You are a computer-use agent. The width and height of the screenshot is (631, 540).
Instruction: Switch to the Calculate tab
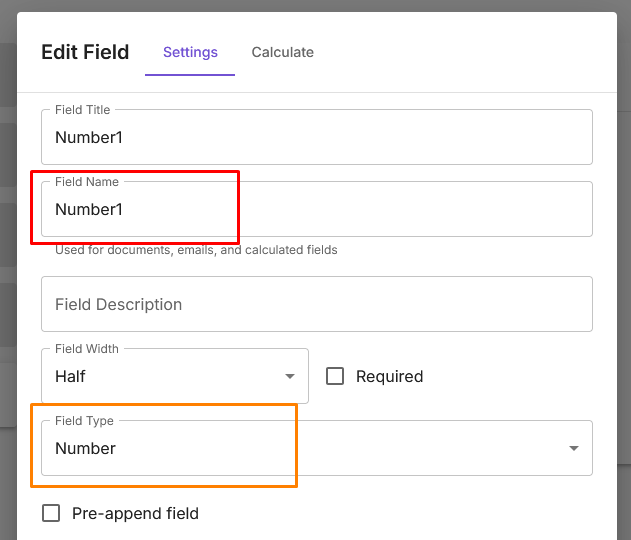pos(282,52)
